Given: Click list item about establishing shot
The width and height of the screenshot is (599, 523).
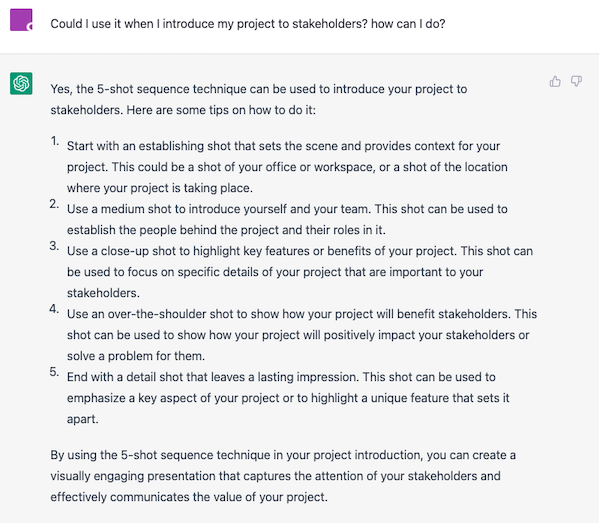Looking at the screenshot, I should click(x=287, y=167).
